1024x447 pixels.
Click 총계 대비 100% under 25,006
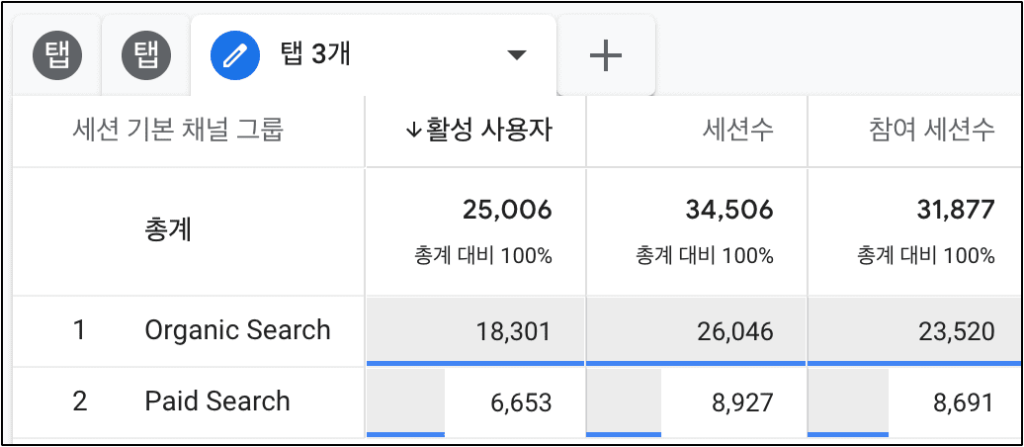coord(483,256)
